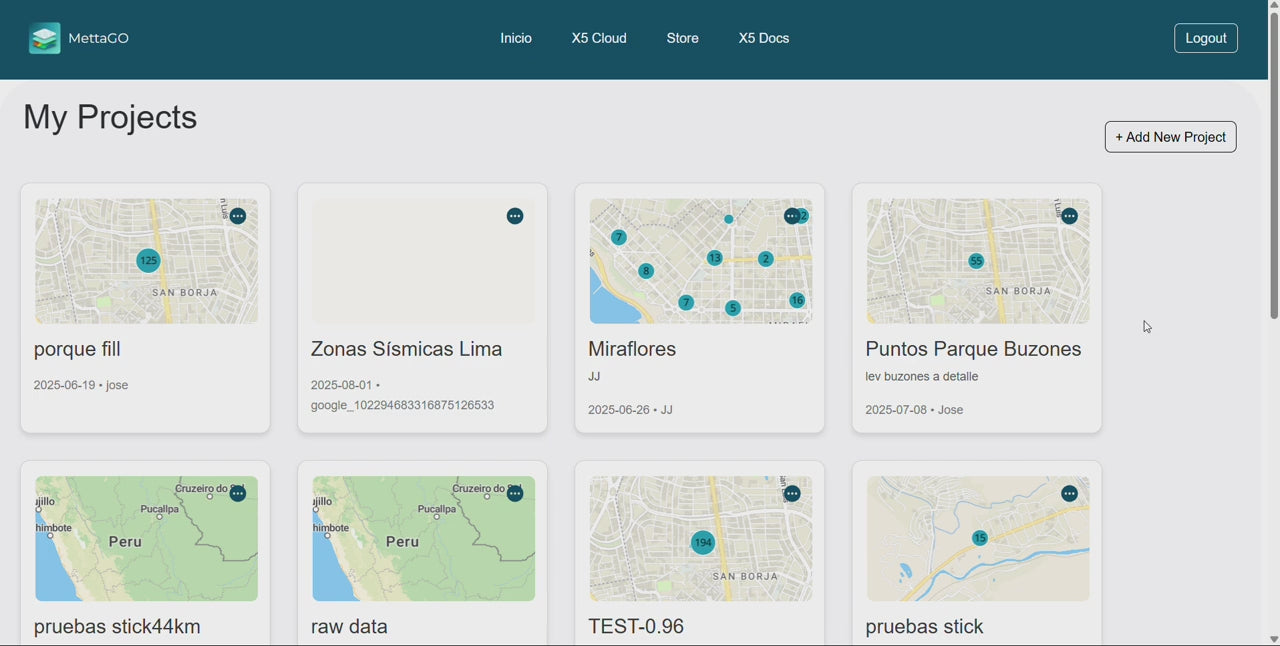
Task: Open options menu on porque fill card
Action: (238, 216)
